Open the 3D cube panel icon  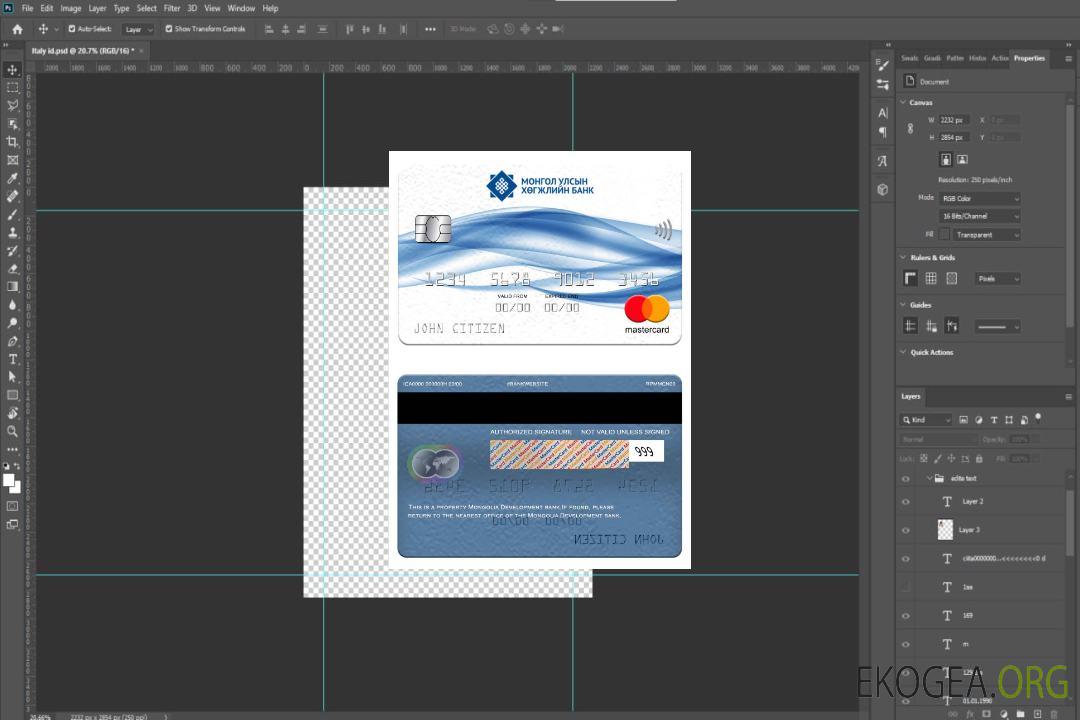(x=882, y=189)
